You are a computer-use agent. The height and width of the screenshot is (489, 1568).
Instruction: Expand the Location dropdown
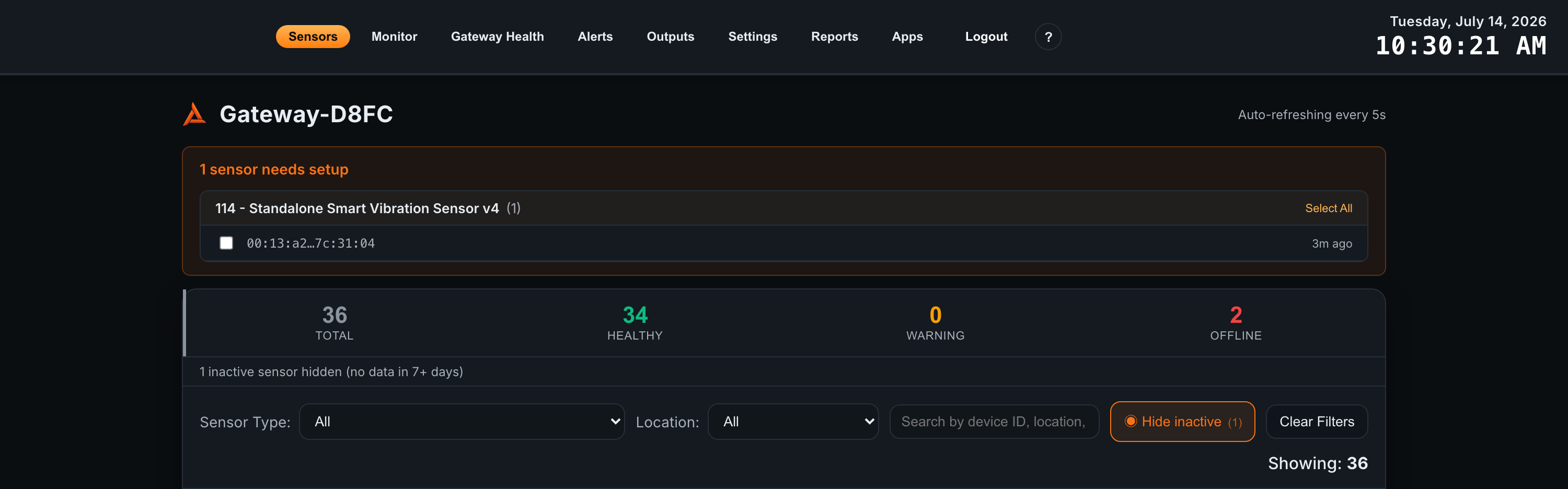792,422
